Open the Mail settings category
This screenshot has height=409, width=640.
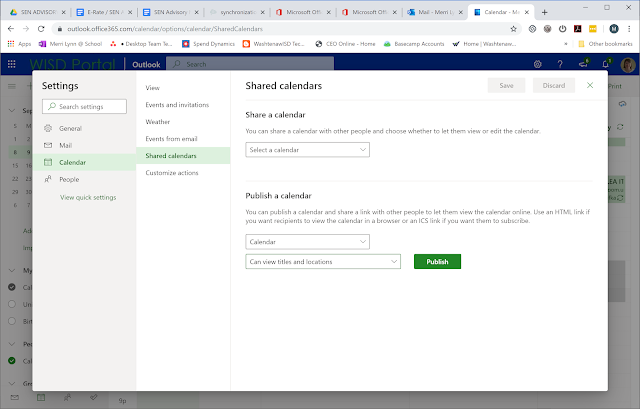point(65,145)
